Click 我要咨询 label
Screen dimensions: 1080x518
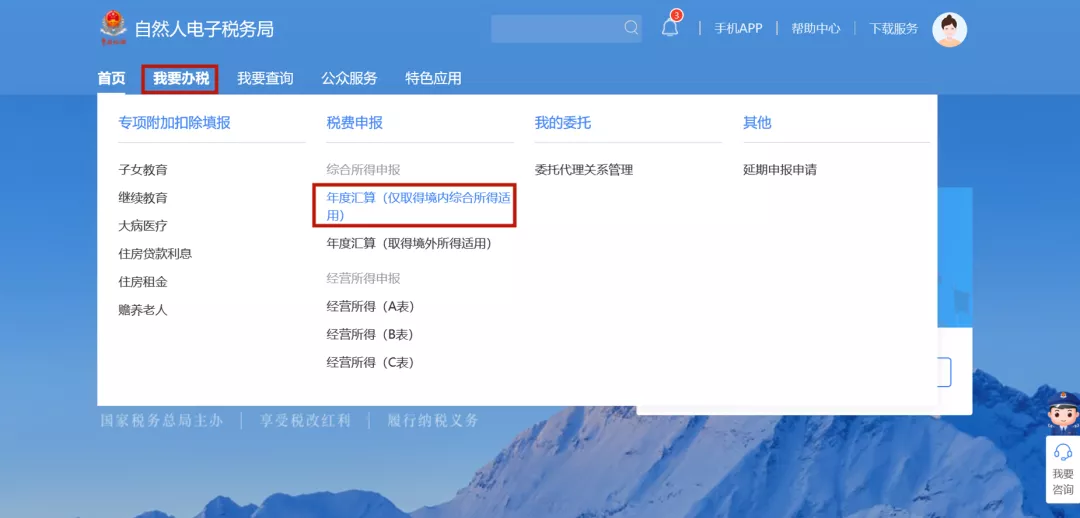click(x=1063, y=481)
